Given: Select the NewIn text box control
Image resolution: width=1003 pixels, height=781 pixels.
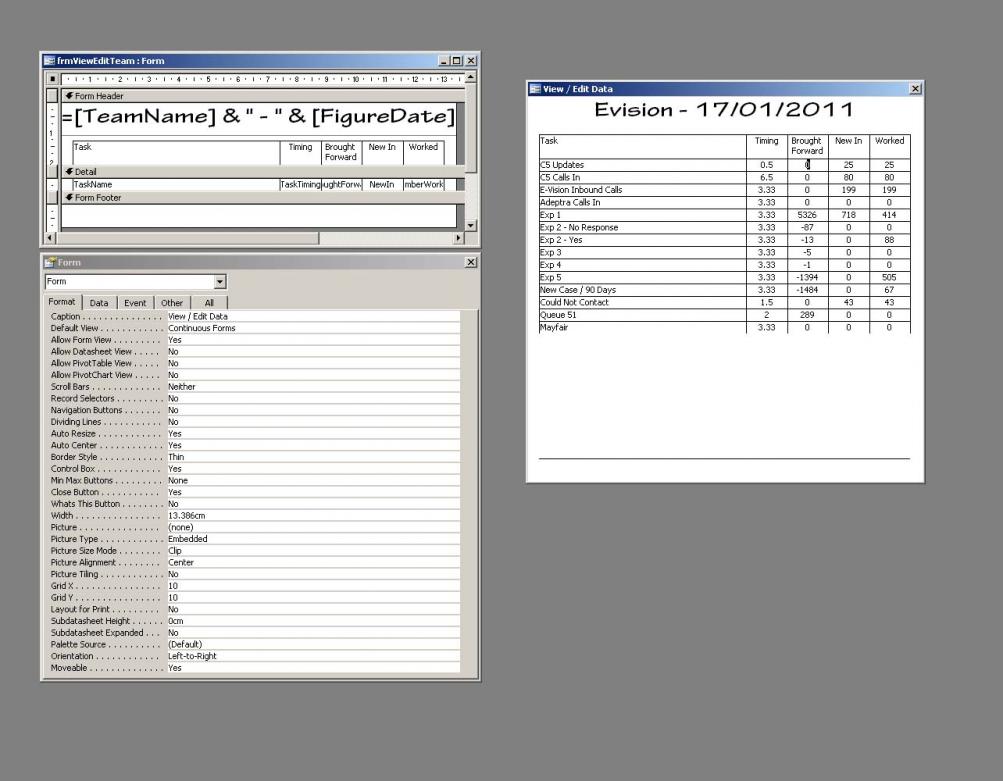Looking at the screenshot, I should coord(382,185).
